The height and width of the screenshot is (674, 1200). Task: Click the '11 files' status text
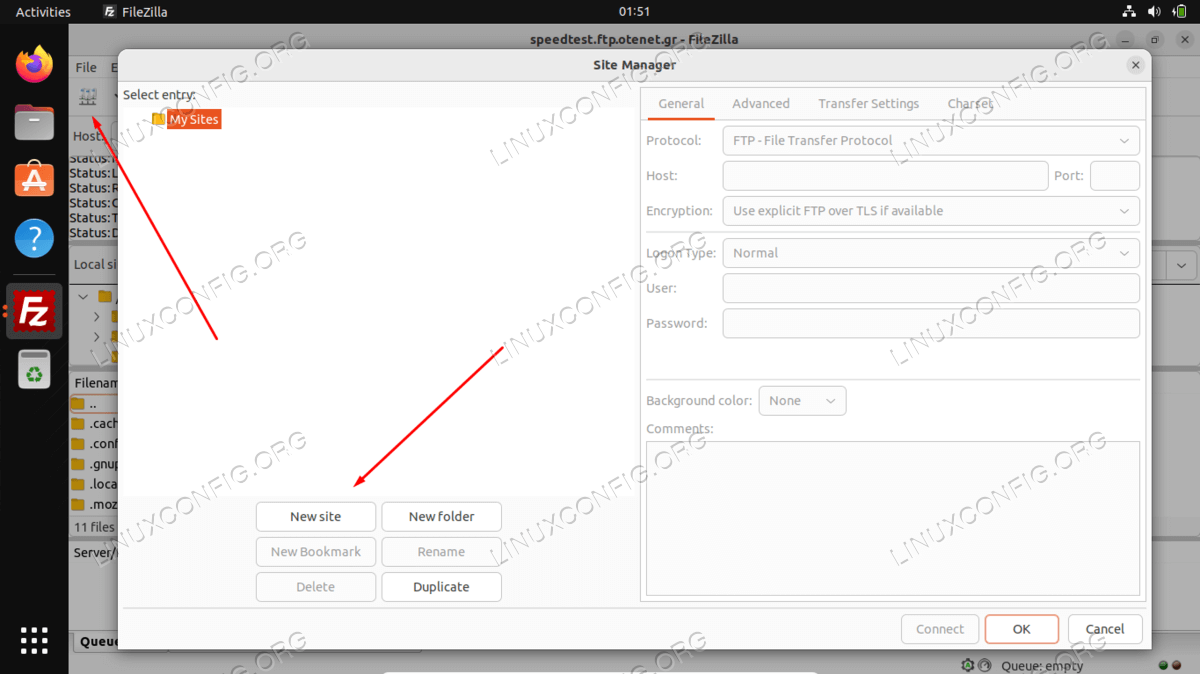95,526
